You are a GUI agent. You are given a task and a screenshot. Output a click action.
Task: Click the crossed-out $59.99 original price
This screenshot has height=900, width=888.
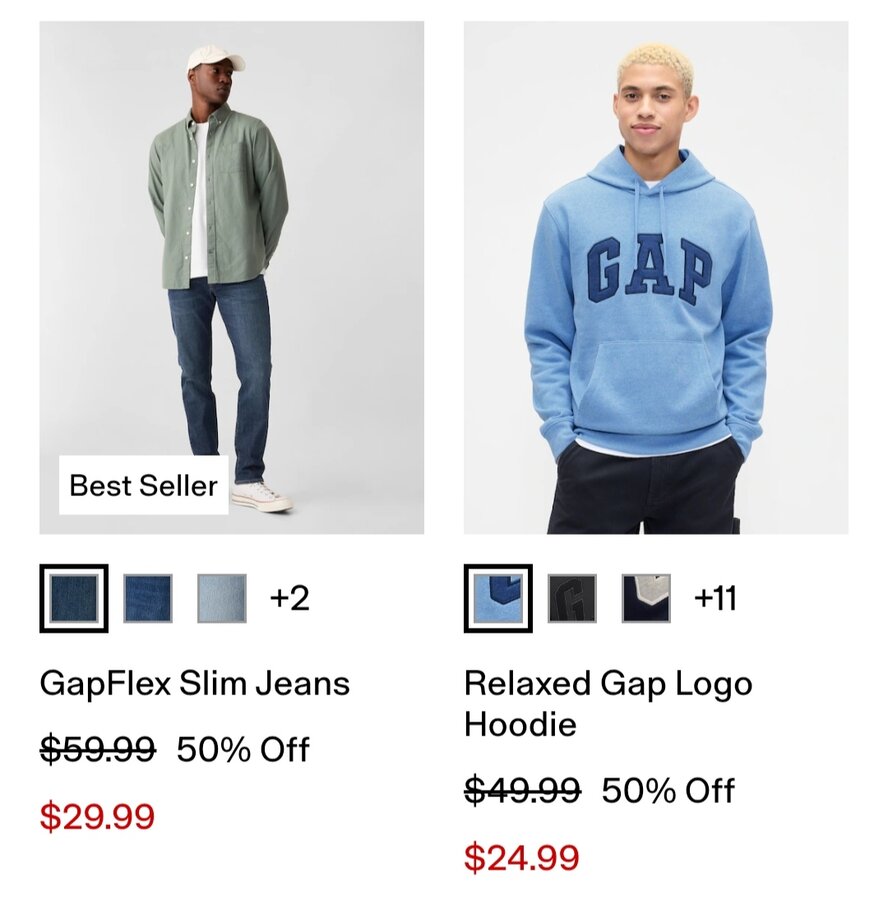point(98,749)
